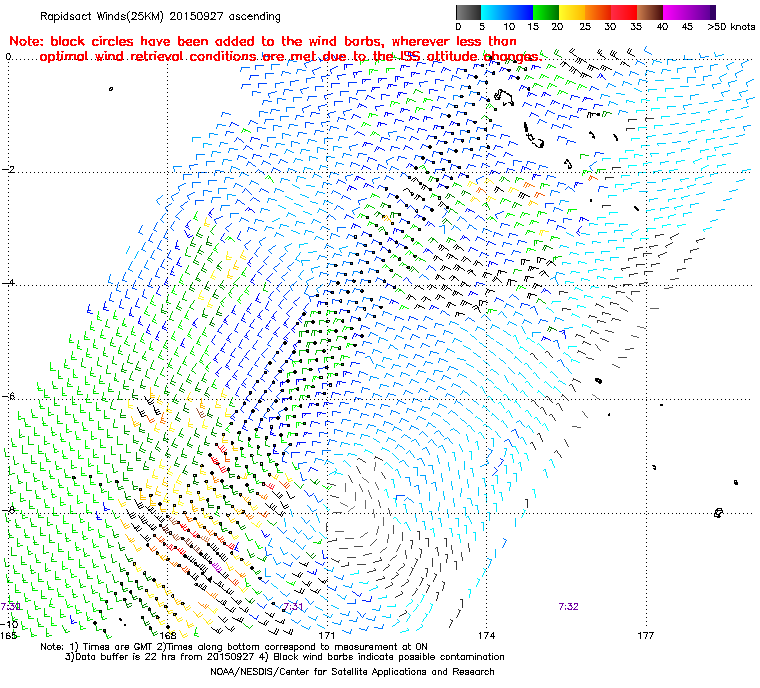This screenshot has width=760, height=688.
Task: Select the gray 0-5 knots legend segment
Action: click(x=468, y=12)
